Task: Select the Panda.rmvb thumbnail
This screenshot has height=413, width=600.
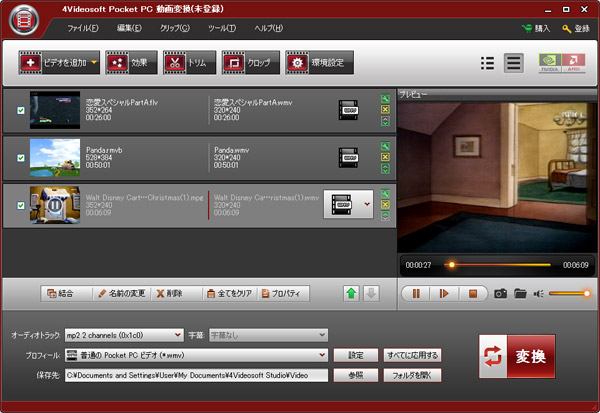Action: pyautogui.click(x=55, y=157)
